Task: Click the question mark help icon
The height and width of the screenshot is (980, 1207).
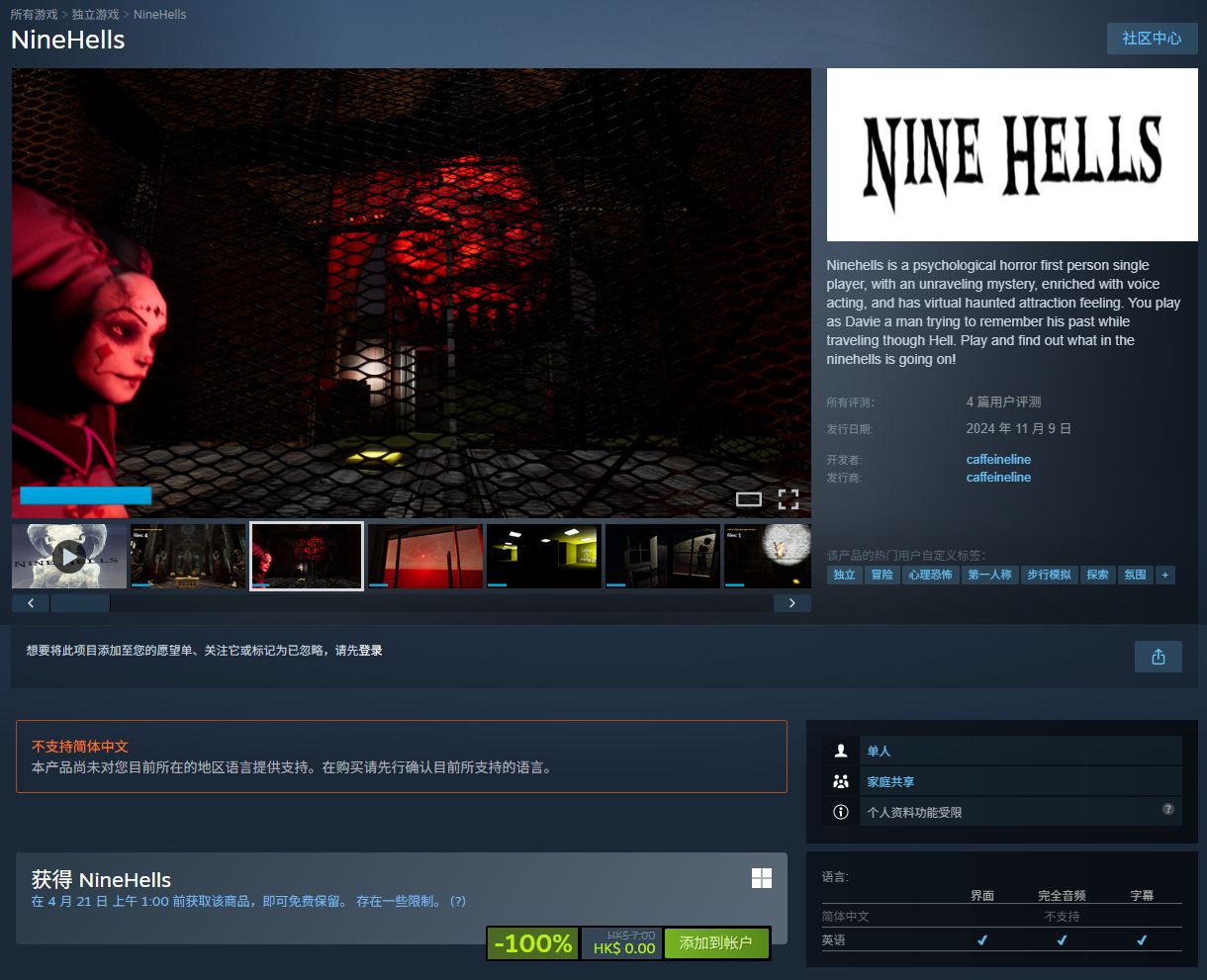Action: click(1167, 809)
